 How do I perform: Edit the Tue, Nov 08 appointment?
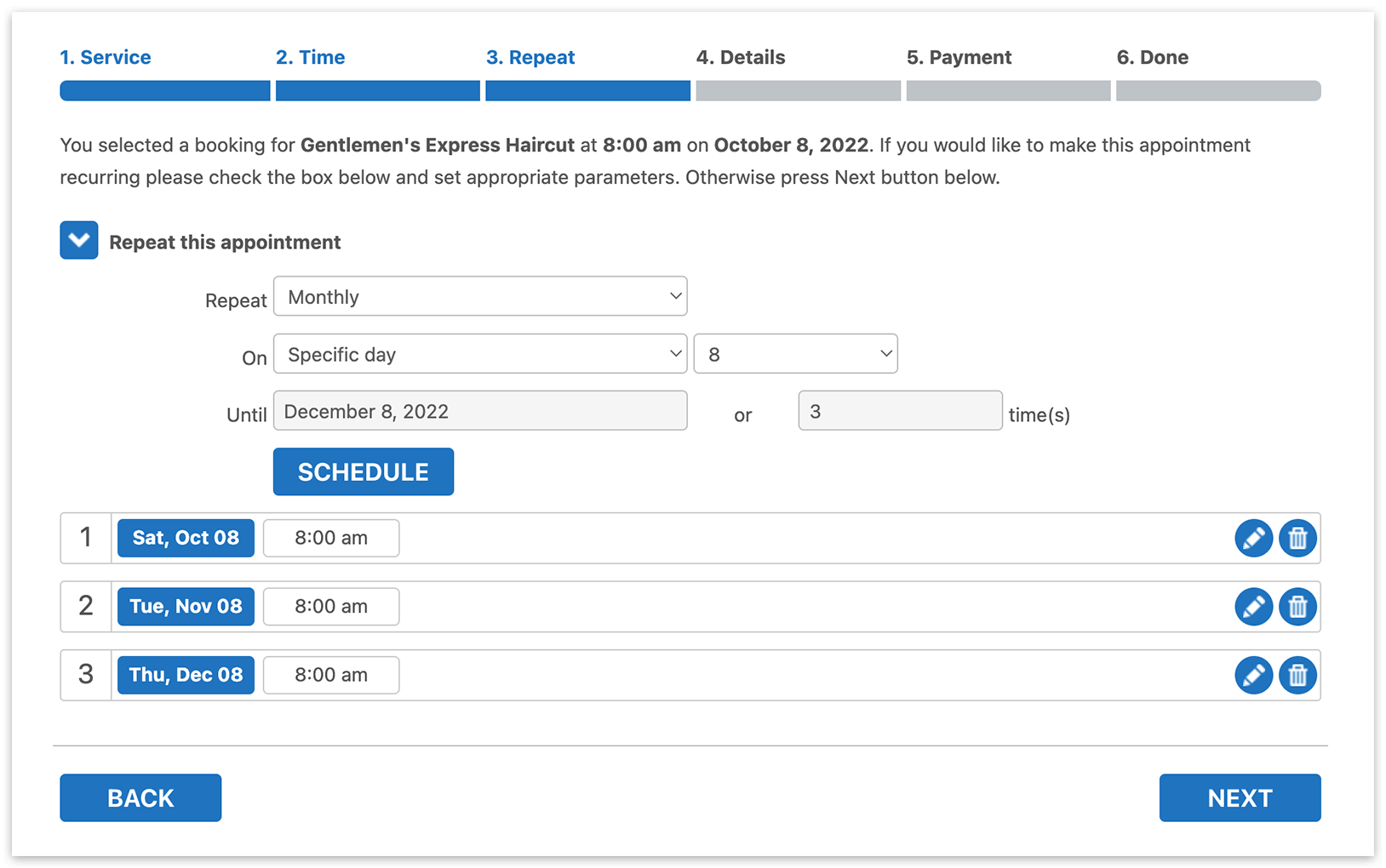pyautogui.click(x=1253, y=607)
